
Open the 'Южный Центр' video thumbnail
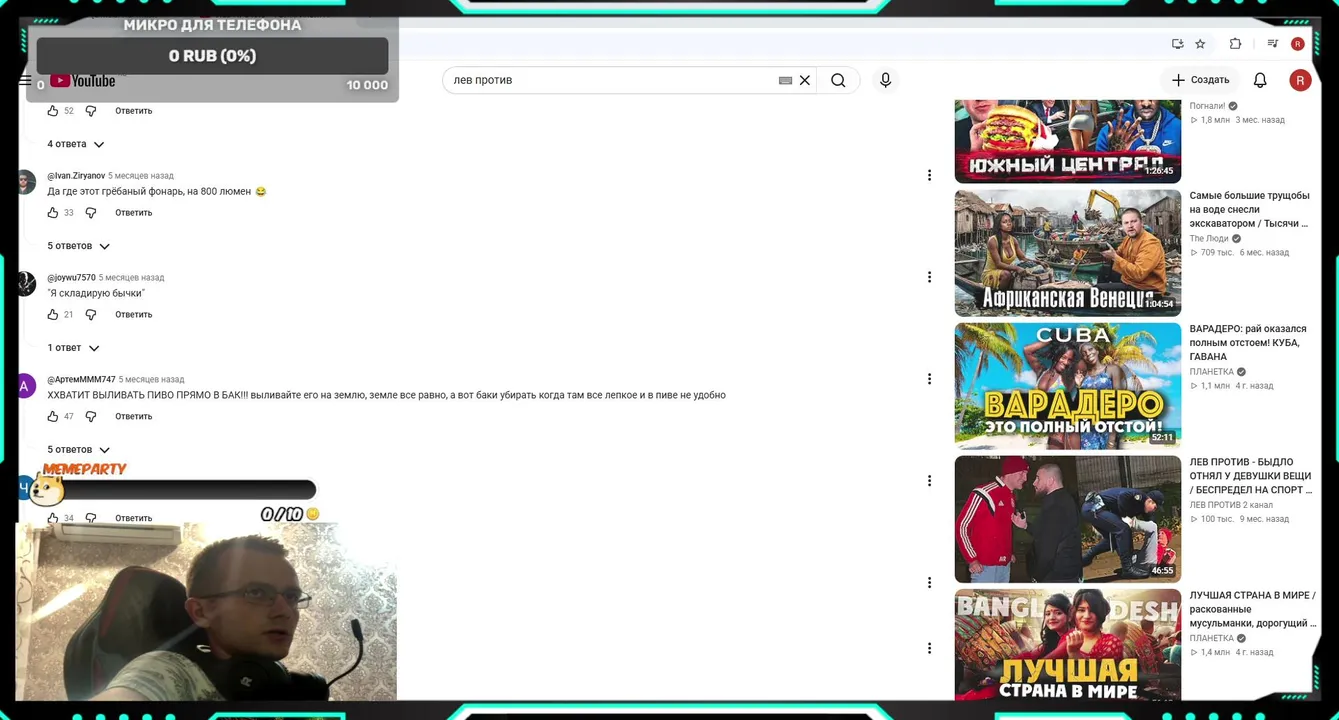click(x=1067, y=141)
